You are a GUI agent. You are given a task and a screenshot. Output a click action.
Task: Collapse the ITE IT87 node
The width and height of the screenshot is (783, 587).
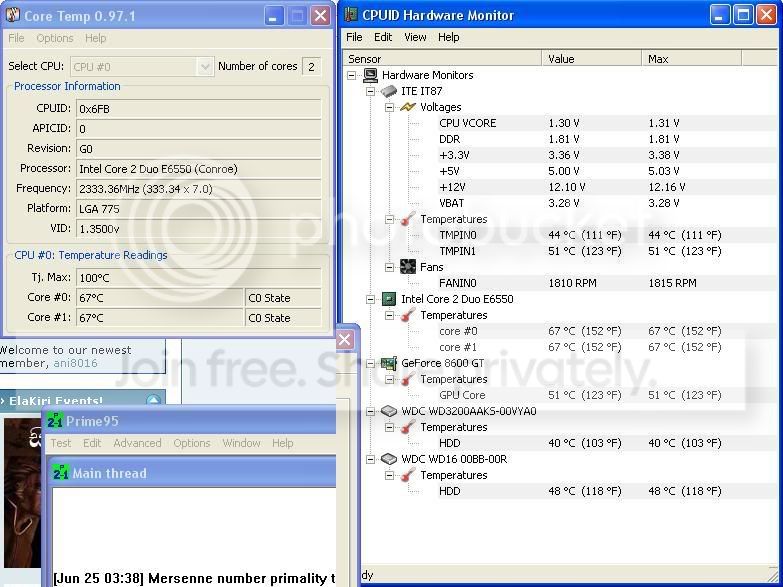coord(370,91)
